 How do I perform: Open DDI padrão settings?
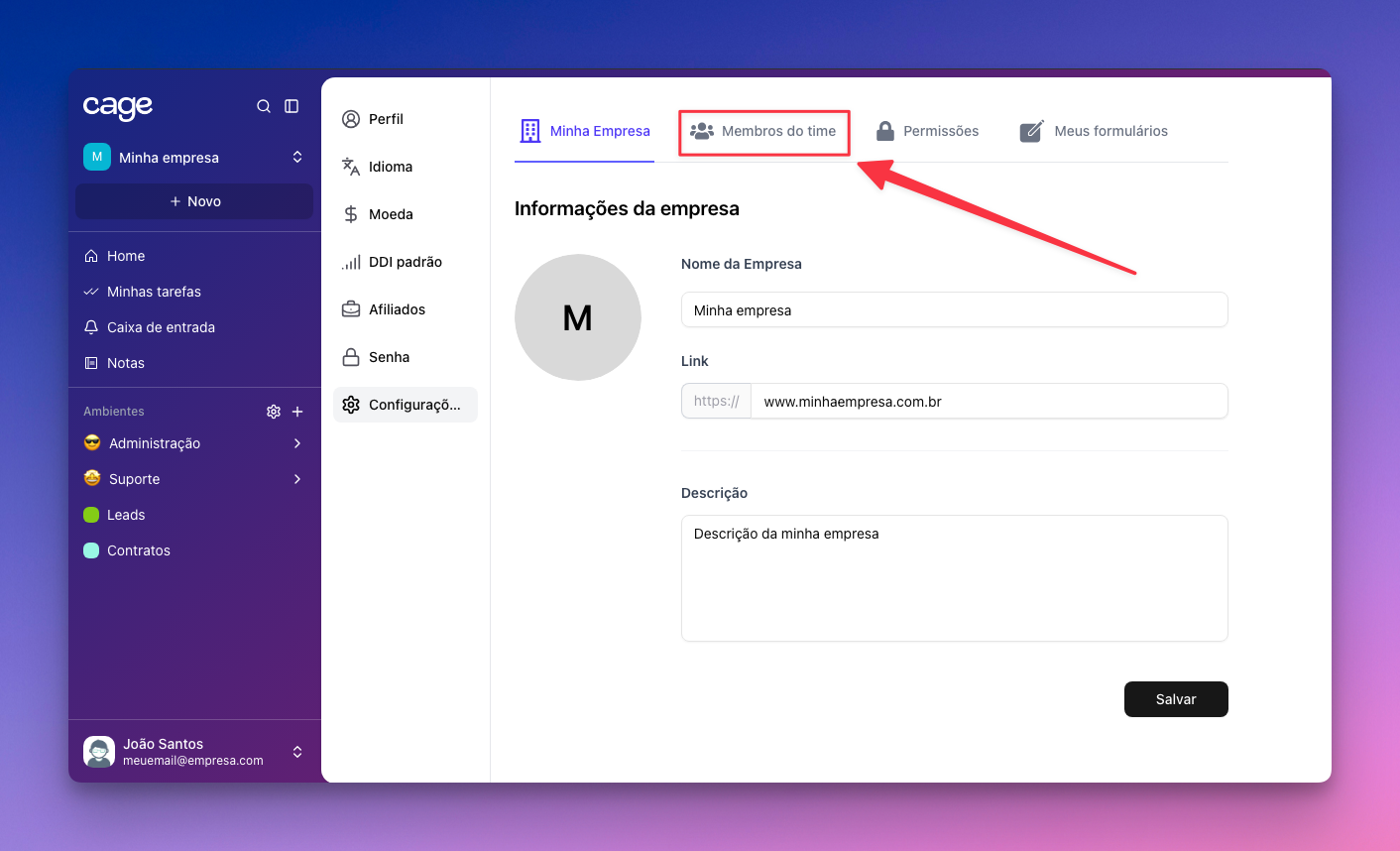click(405, 262)
